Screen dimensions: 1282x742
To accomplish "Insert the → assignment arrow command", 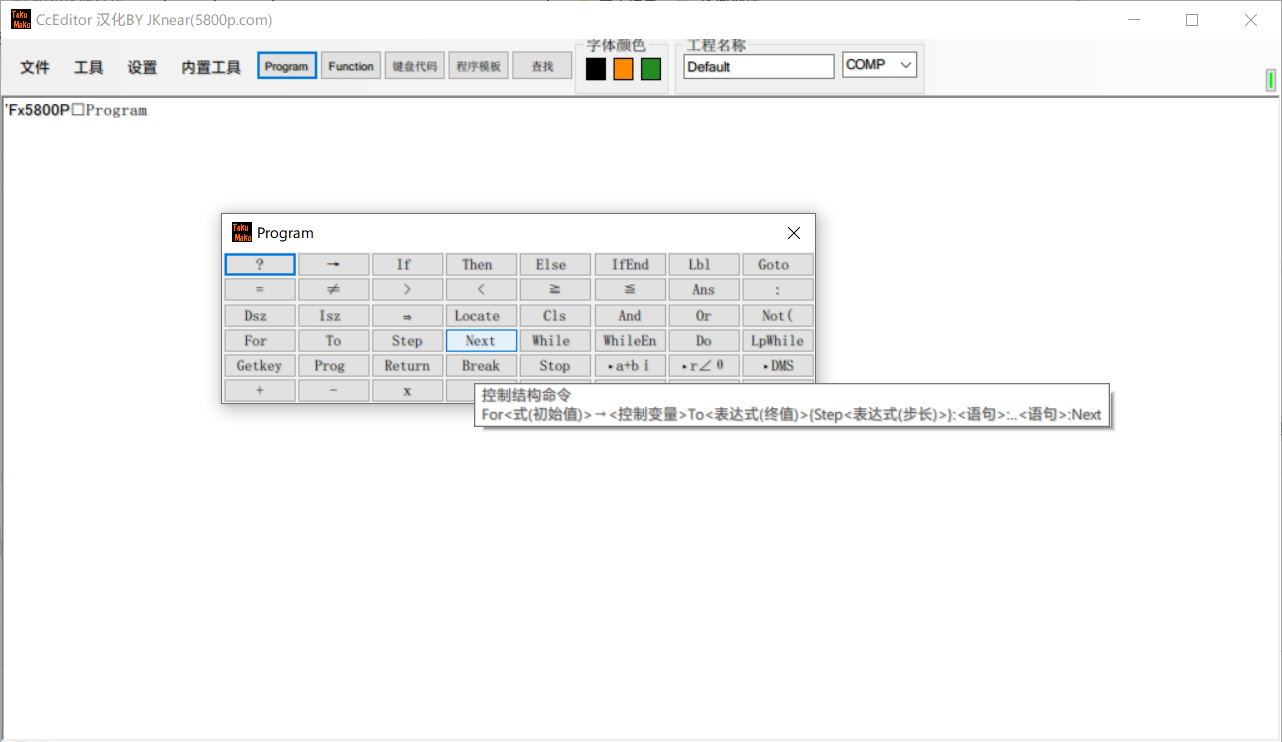I will [x=334, y=265].
